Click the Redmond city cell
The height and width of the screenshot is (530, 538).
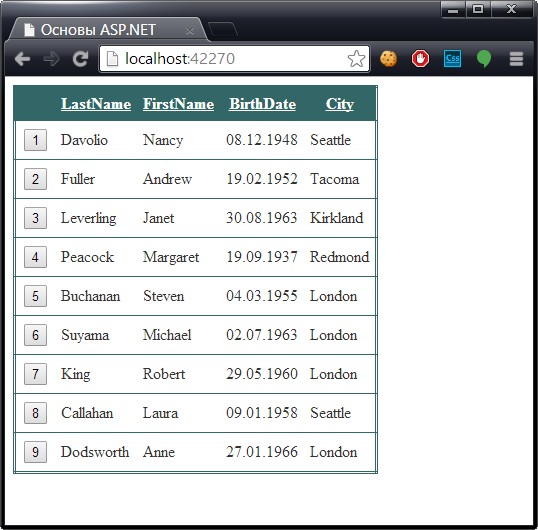coord(340,257)
